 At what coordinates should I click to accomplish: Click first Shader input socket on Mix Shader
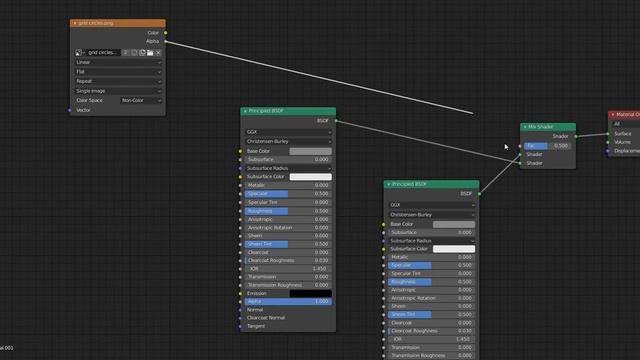pos(520,155)
